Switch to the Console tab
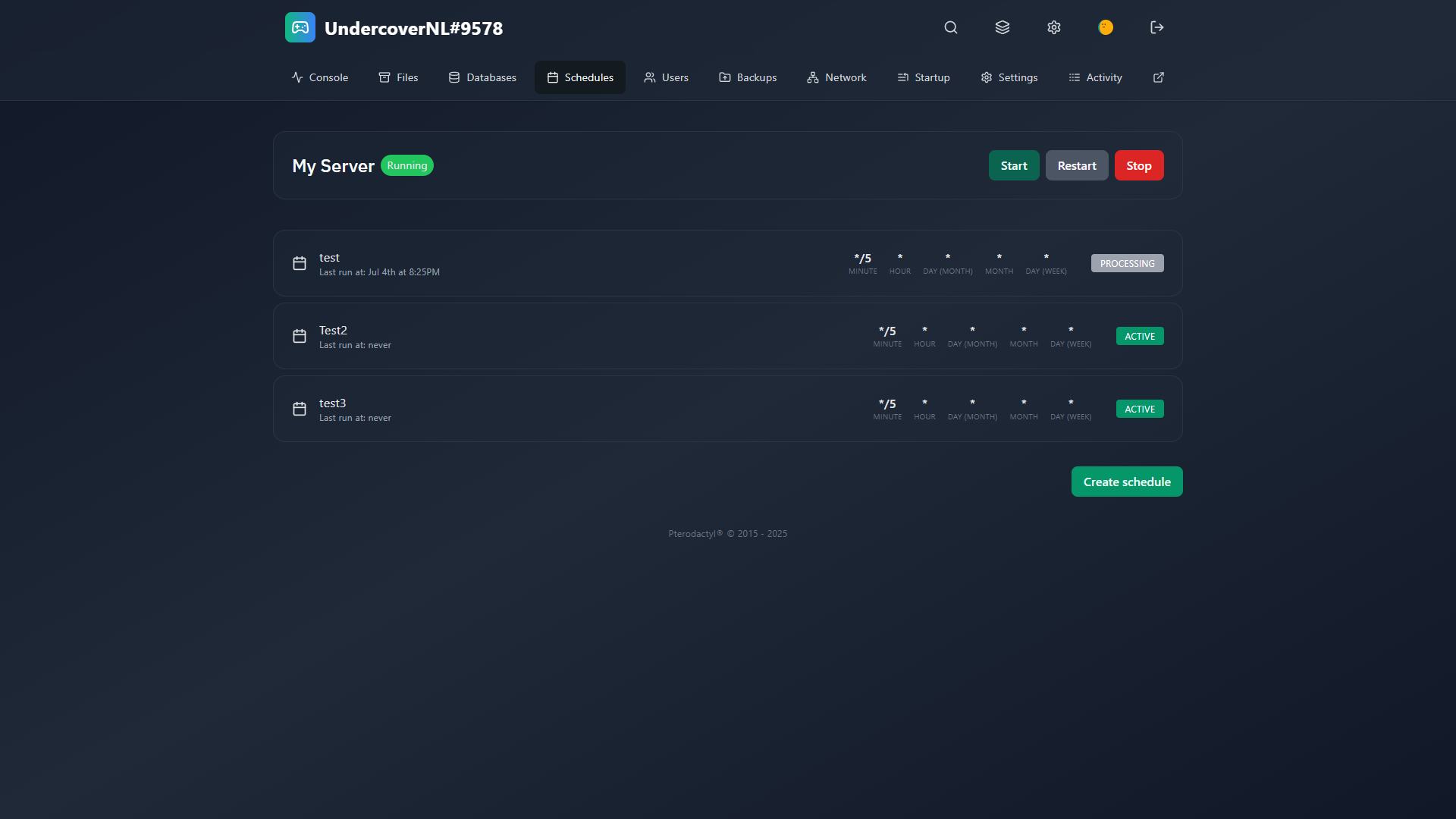Viewport: 1456px width, 819px height. 319,77
